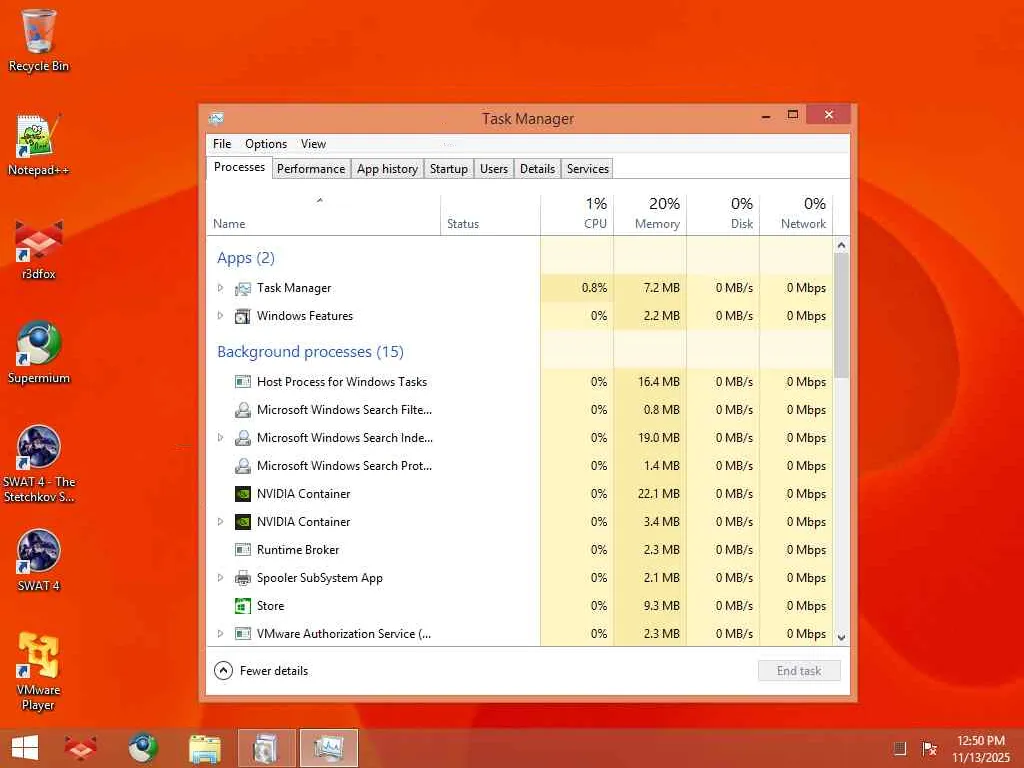Expand Microsoft Windows Search Indexer row
Screen dimensions: 1024x768
(220, 438)
